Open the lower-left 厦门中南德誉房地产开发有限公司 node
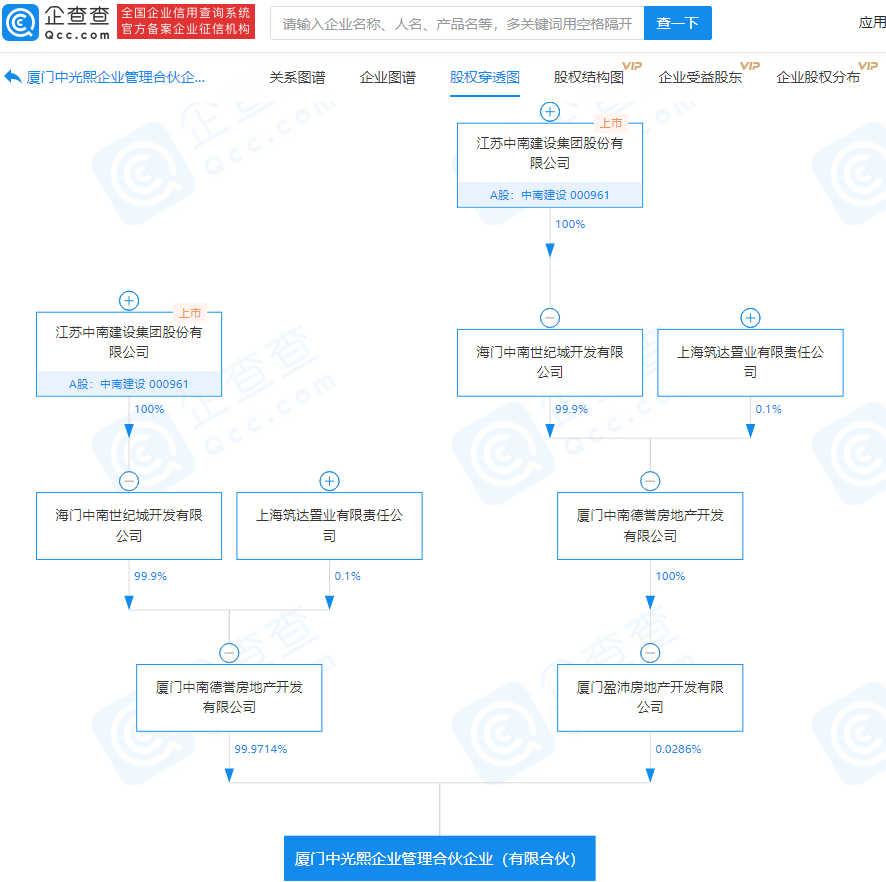Image resolution: width=886 pixels, height=882 pixels. tap(229, 698)
